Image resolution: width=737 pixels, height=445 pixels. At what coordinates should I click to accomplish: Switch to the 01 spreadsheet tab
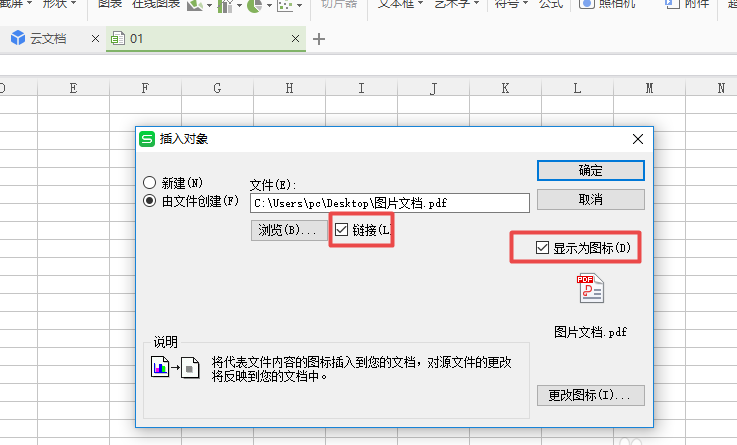206,39
